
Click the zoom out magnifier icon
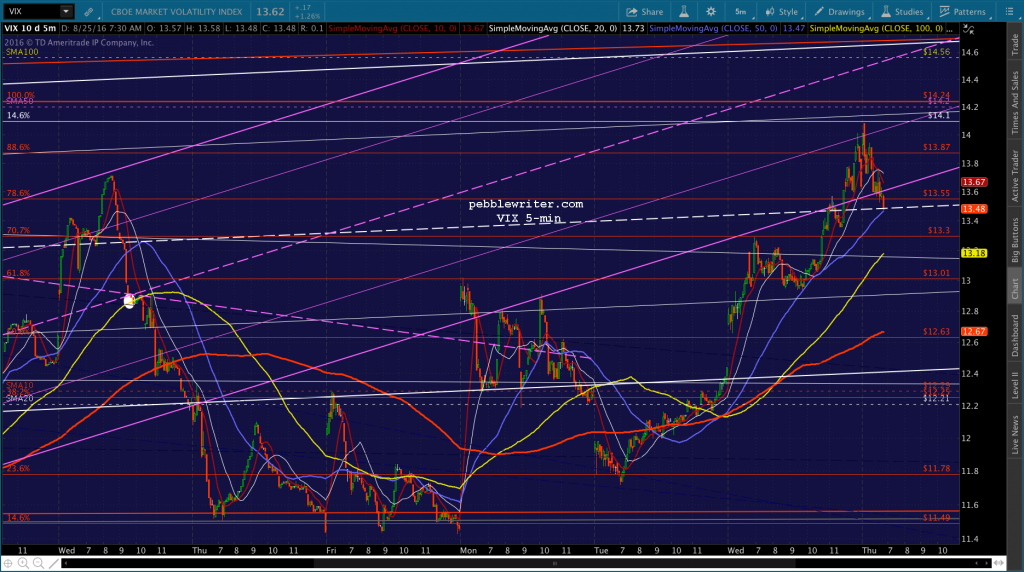pyautogui.click(x=38, y=563)
